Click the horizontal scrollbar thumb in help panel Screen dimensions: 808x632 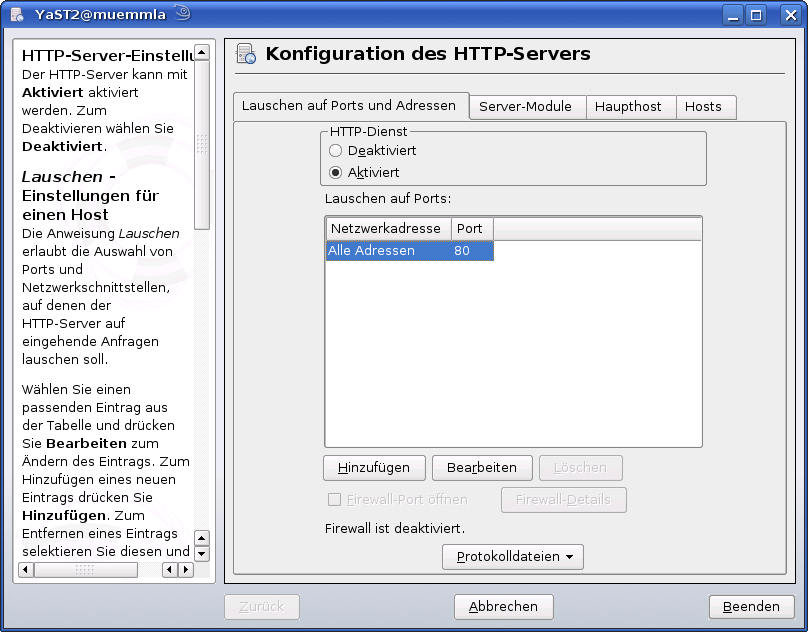pyautogui.click(x=86, y=569)
